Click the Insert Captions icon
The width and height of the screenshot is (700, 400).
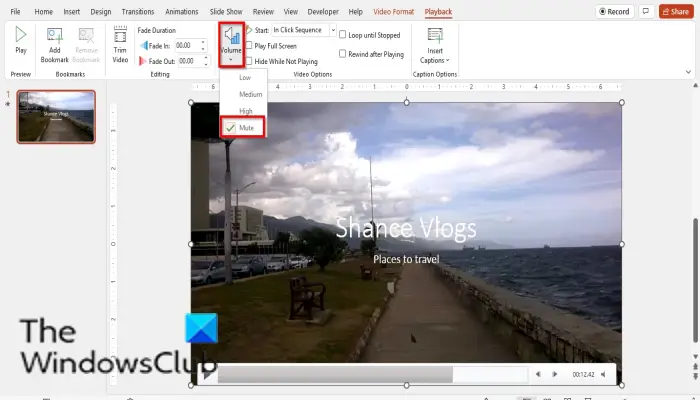pos(435,36)
